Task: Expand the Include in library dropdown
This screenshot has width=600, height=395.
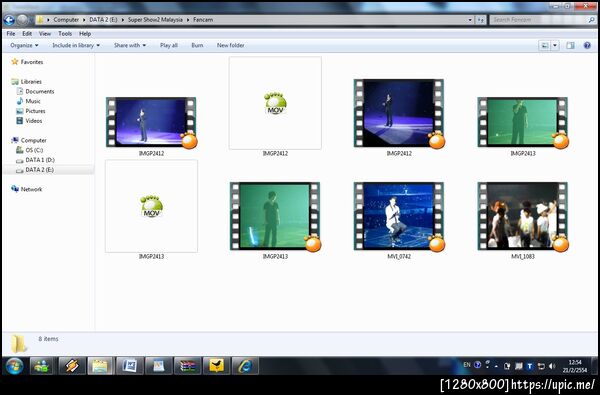Action: coord(76,45)
